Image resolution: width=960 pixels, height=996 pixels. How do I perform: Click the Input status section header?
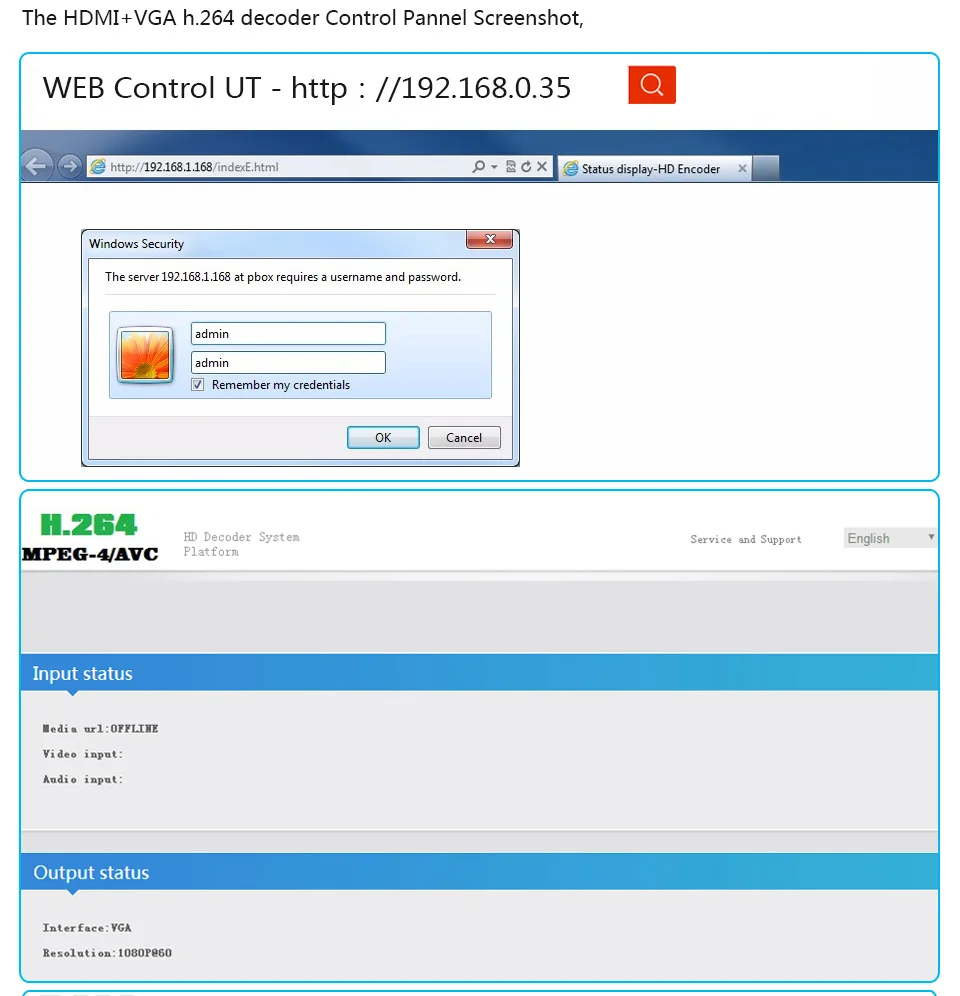click(x=480, y=673)
